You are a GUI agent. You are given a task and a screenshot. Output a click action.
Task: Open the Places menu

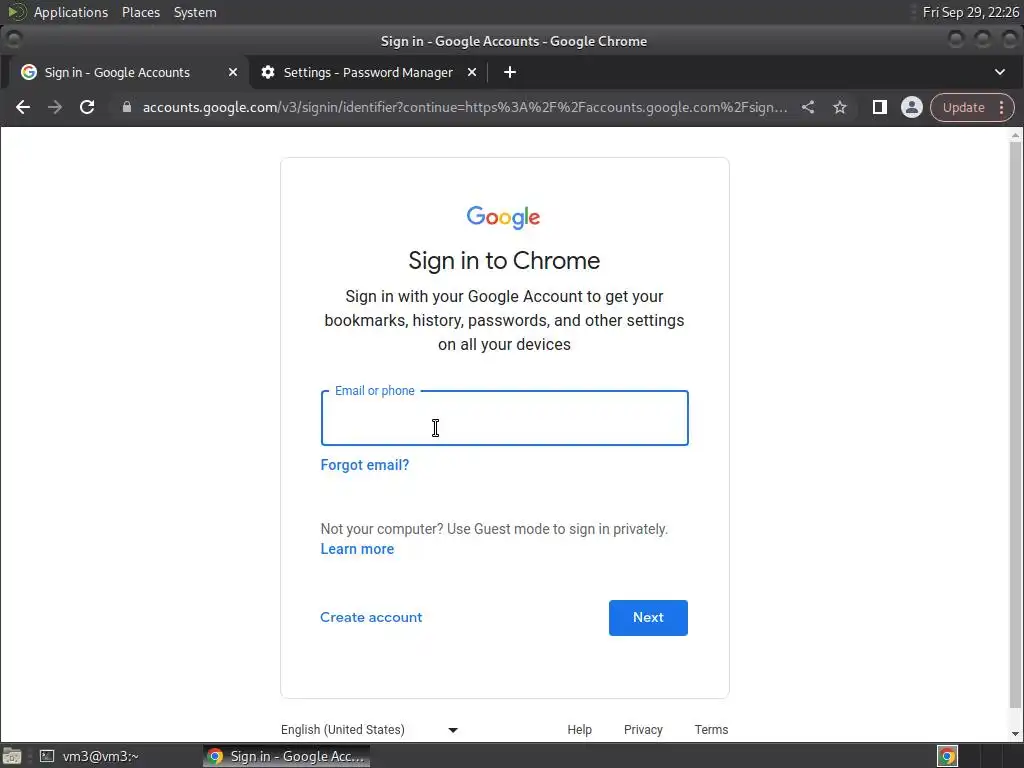click(x=141, y=12)
